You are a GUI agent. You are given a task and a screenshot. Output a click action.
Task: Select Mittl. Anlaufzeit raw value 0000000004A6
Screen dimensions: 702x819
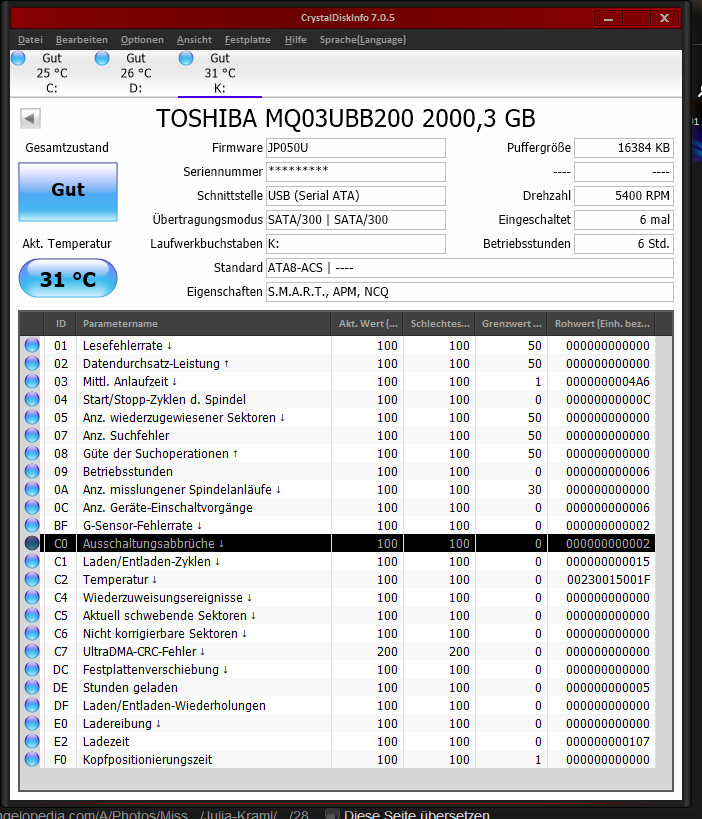click(608, 381)
